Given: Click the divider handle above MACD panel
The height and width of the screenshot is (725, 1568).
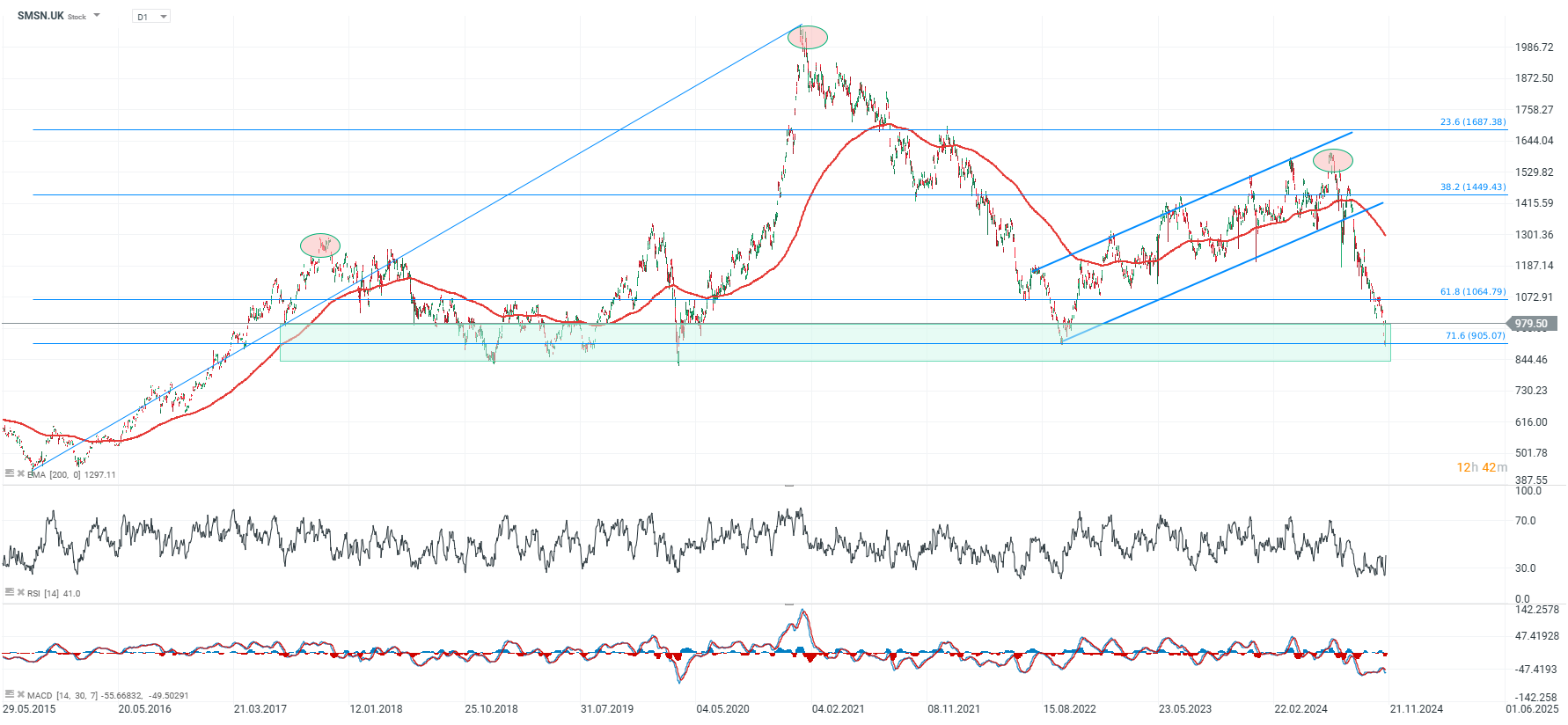Looking at the screenshot, I should tap(789, 604).
